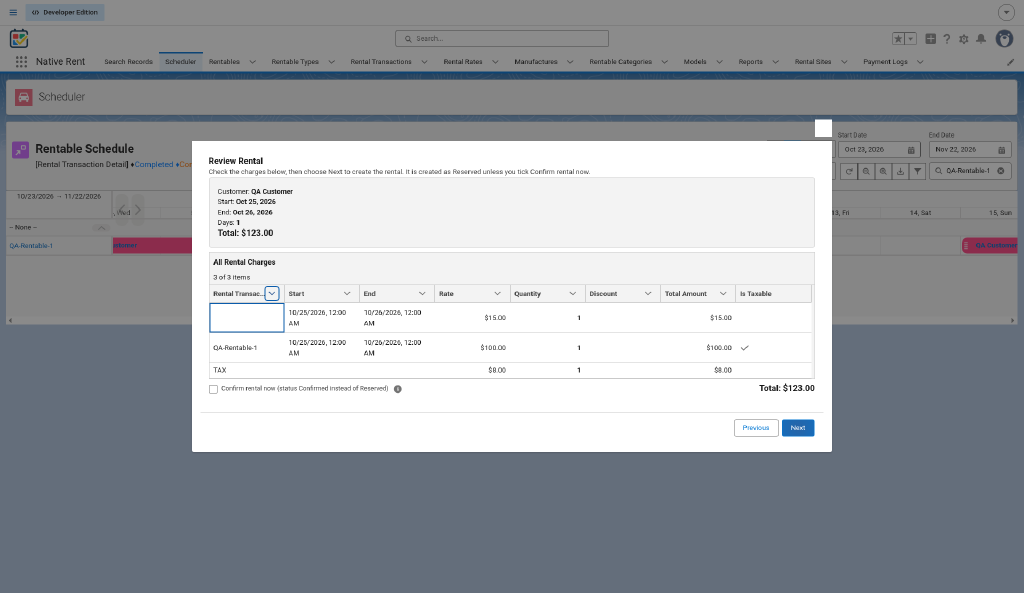Open the App Launcher grid icon
This screenshot has height=593, width=1024.
(22, 61)
